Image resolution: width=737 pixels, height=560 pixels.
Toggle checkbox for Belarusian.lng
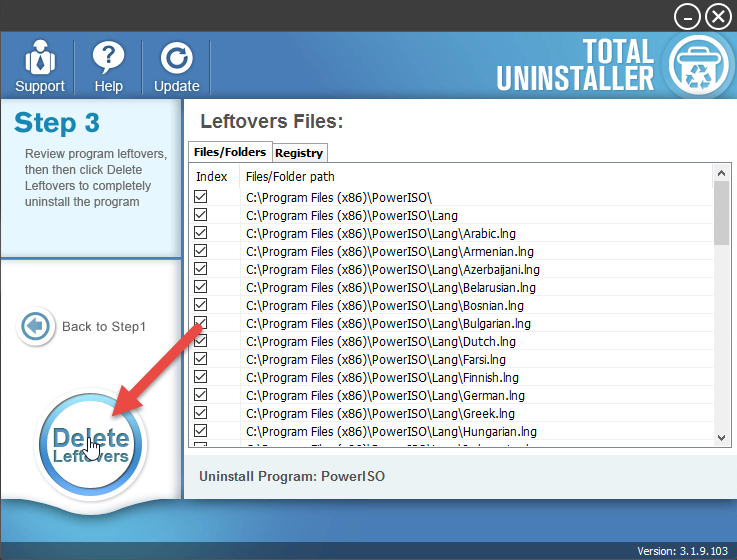[x=201, y=286]
